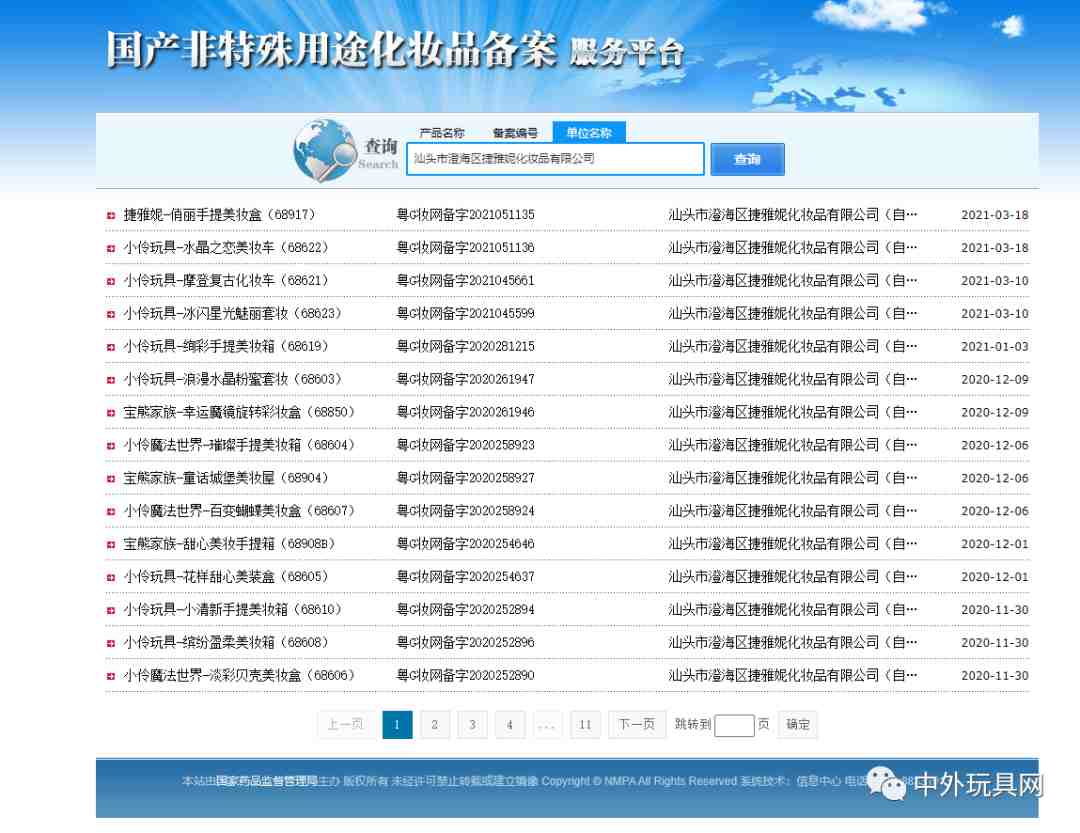The width and height of the screenshot is (1080, 833).
Task: Select the 单位名称 search tab
Action: click(x=589, y=132)
